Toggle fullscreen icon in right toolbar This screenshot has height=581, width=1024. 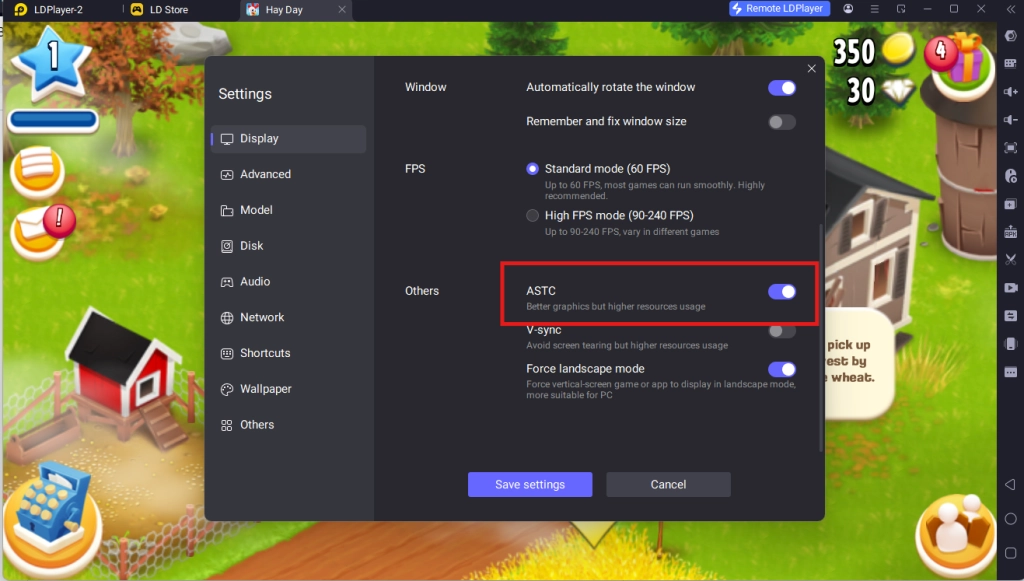pos(1011,148)
